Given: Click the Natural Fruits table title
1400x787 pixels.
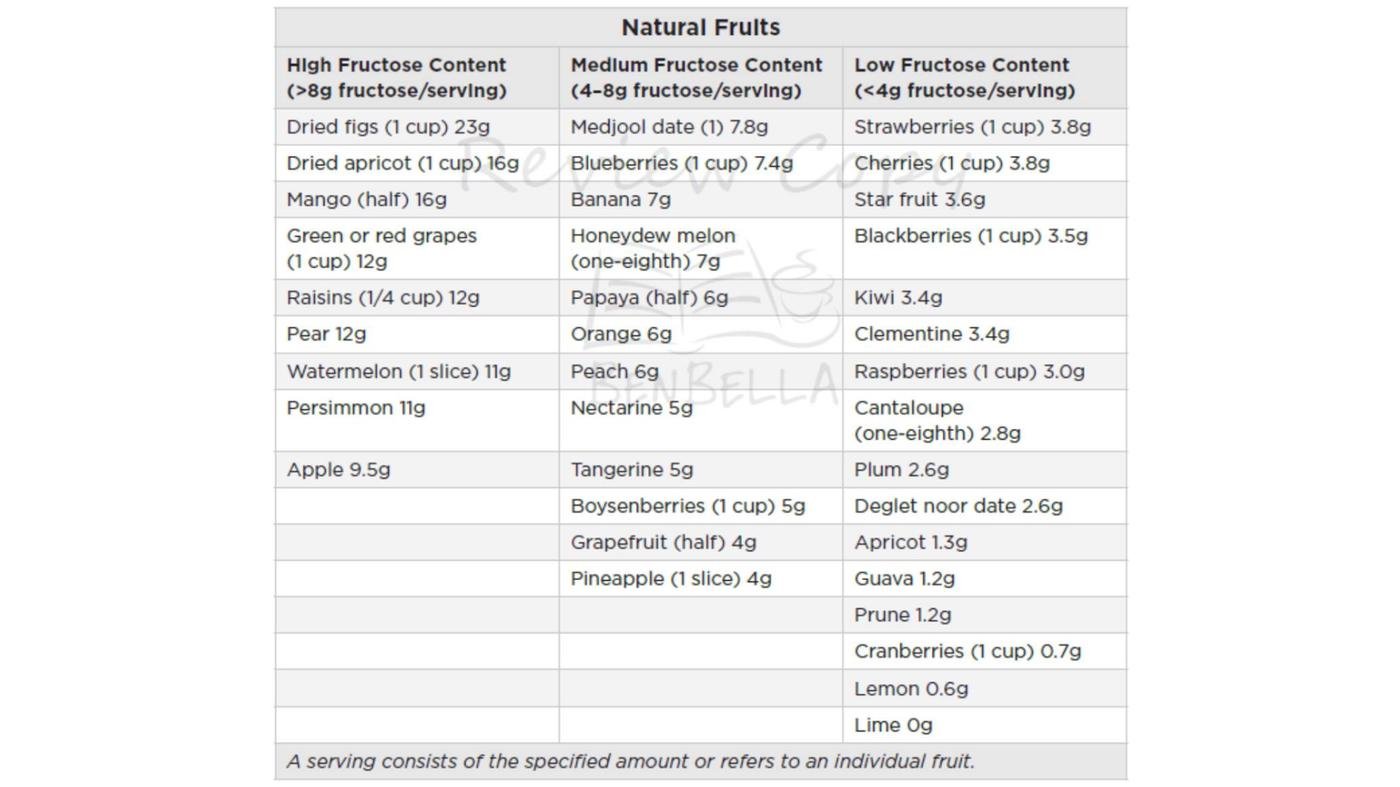Looking at the screenshot, I should pyautogui.click(x=700, y=27).
